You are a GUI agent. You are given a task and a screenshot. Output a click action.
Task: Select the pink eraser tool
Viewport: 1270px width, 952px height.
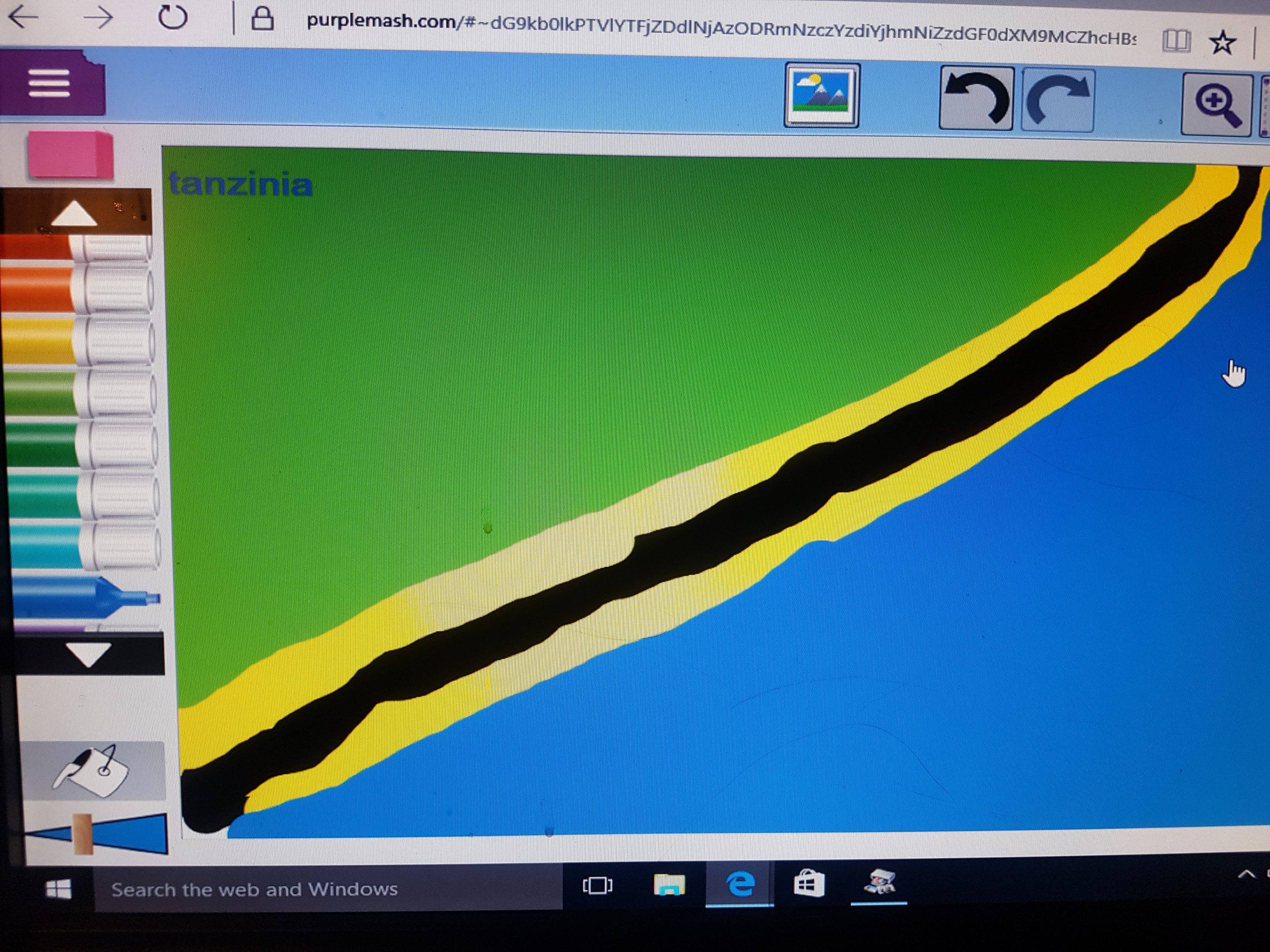[70, 154]
